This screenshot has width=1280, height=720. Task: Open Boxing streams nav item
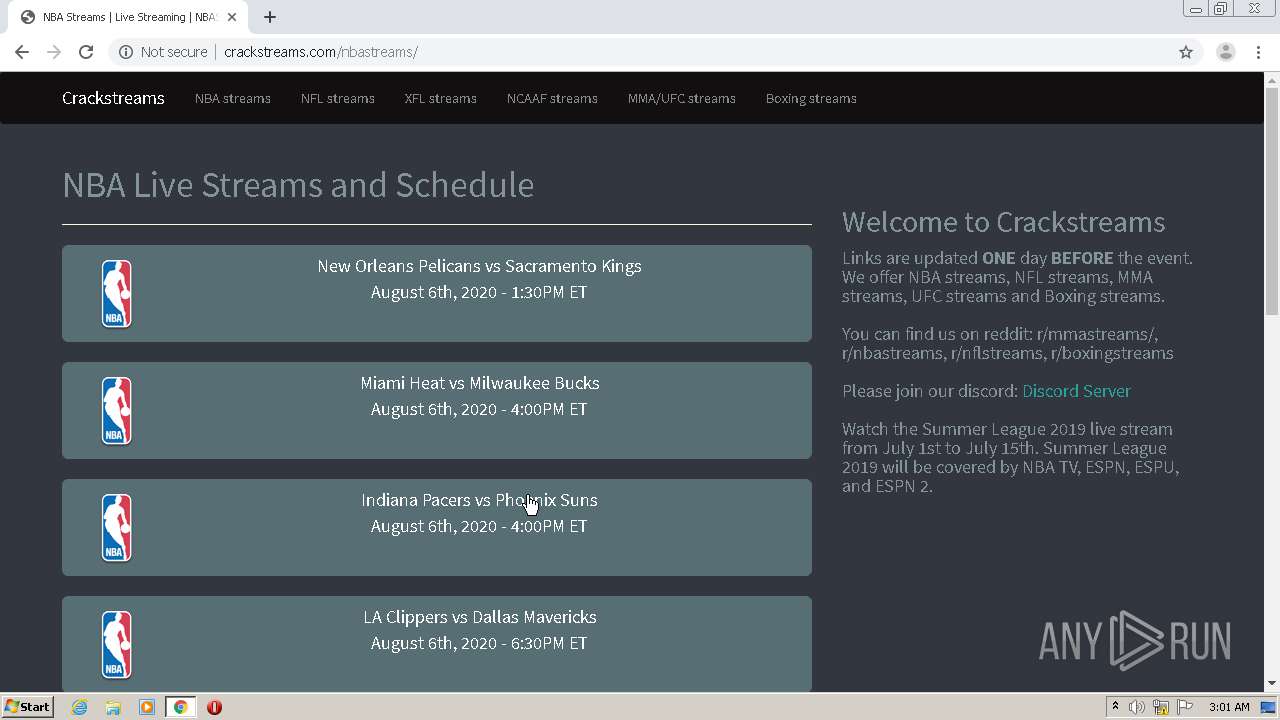[x=811, y=98]
